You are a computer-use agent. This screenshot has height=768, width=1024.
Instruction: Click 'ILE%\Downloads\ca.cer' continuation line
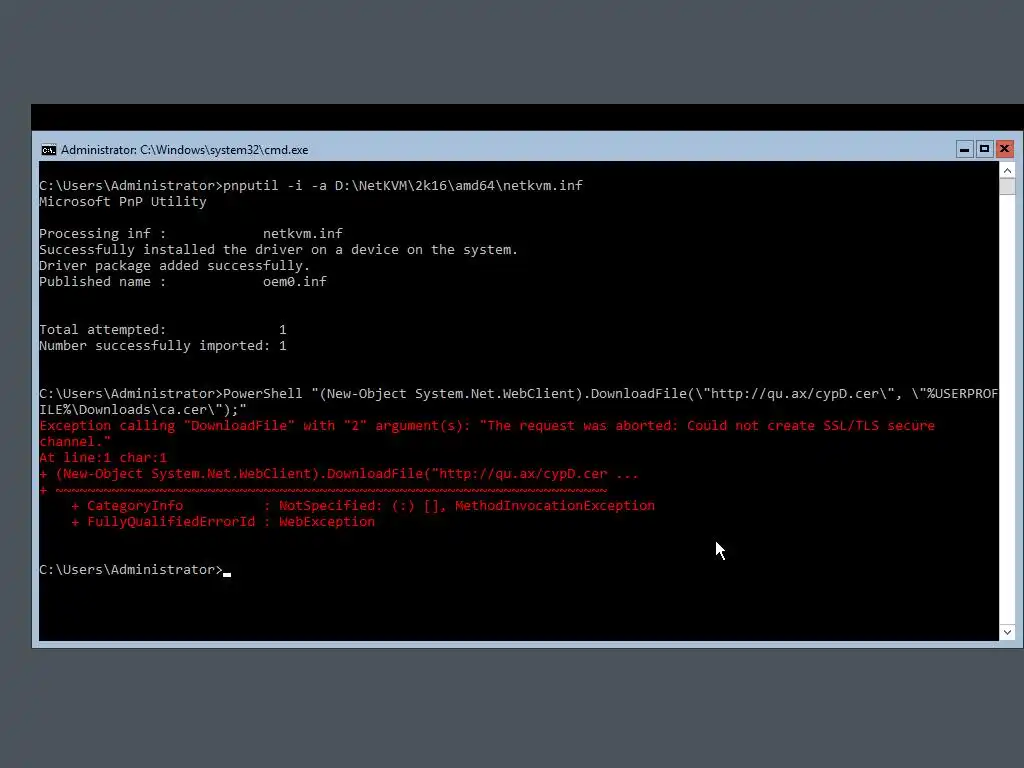[x=143, y=409]
